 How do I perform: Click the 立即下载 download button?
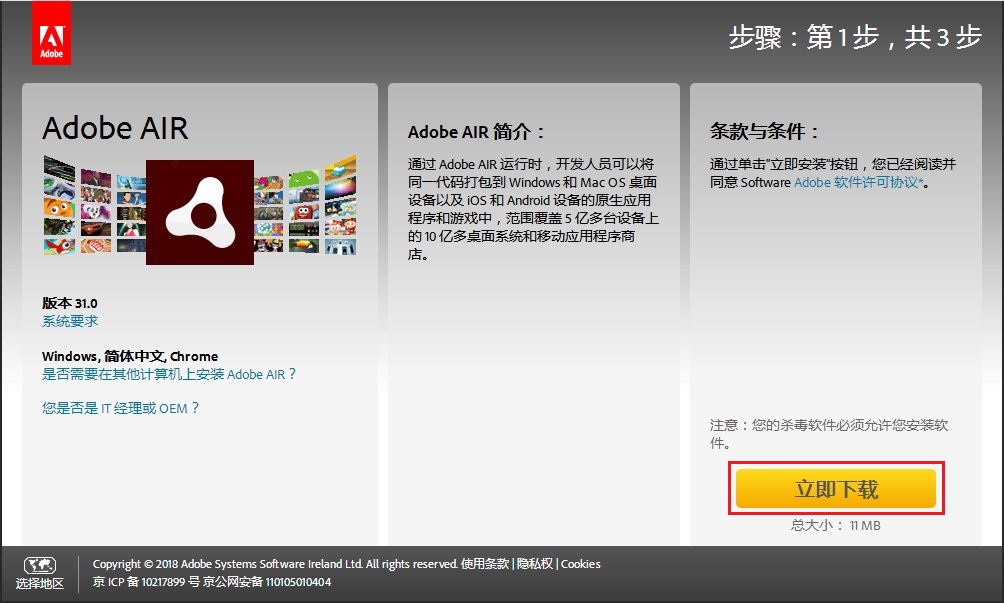coord(836,488)
